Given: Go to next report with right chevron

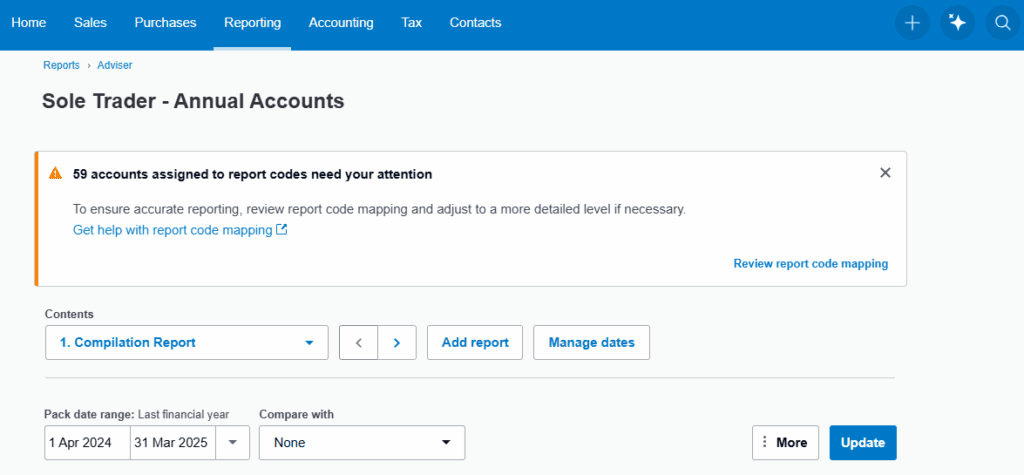Looking at the screenshot, I should tap(397, 342).
